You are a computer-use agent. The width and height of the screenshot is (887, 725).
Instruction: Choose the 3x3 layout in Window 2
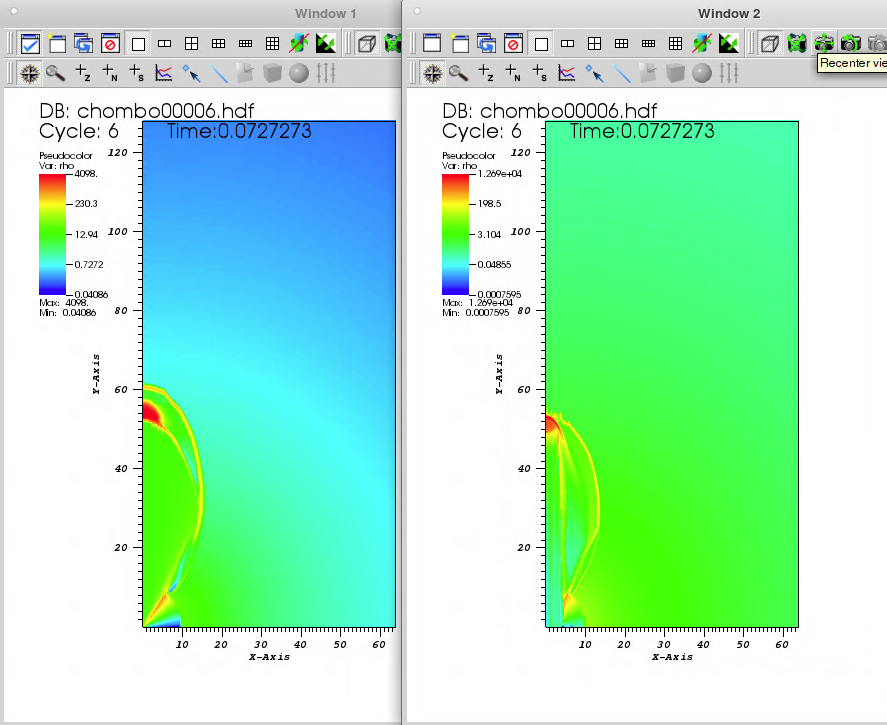(x=675, y=43)
